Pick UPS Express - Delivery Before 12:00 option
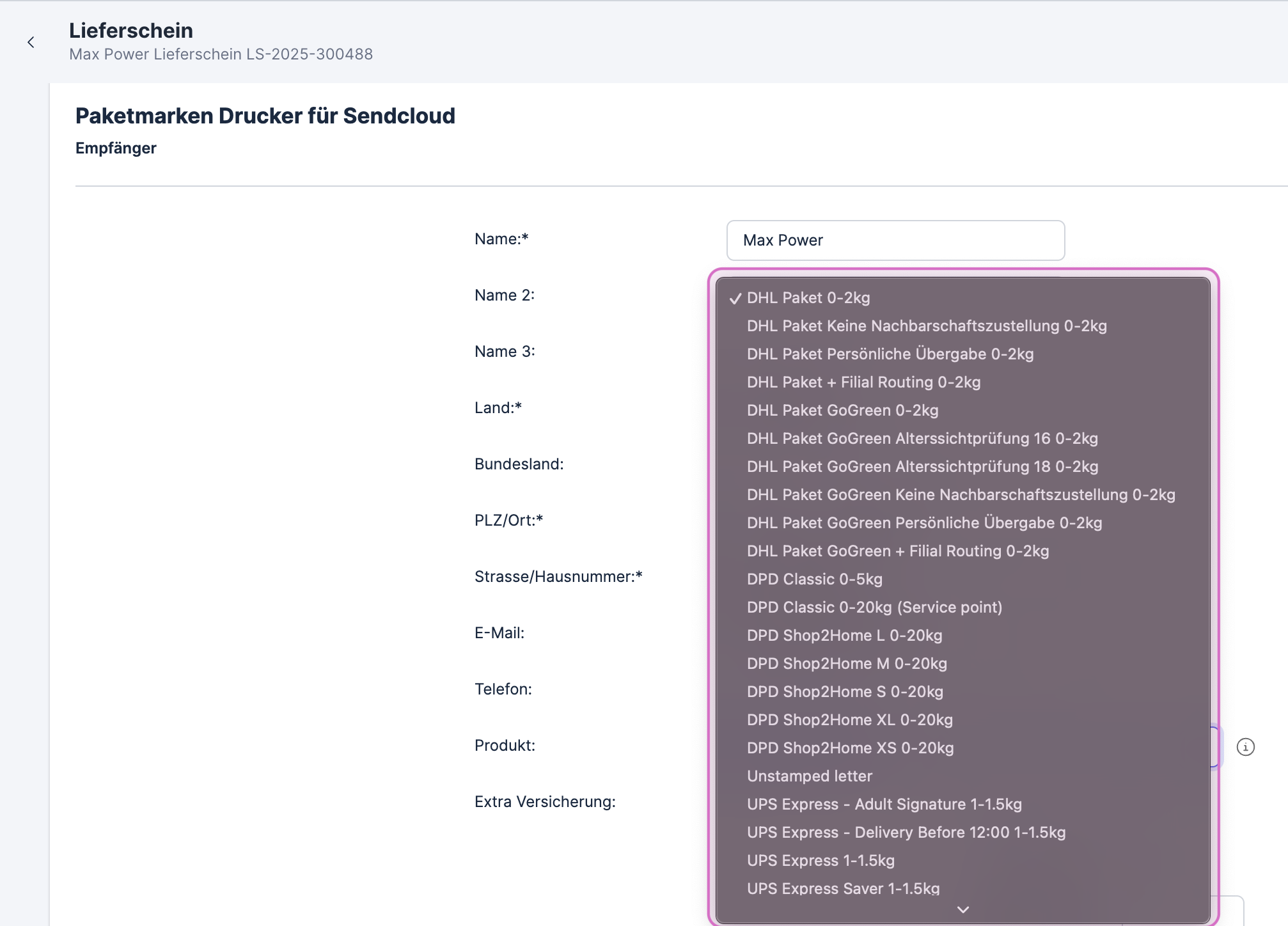1288x926 pixels. [x=906, y=832]
